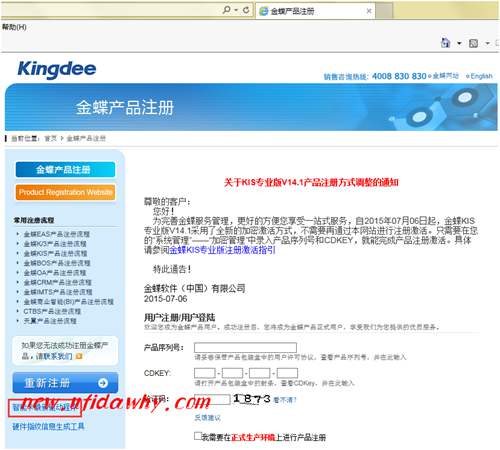The width and height of the screenshot is (500, 450).
Task: Click the 2015-07-06 date text
Action: (165, 299)
